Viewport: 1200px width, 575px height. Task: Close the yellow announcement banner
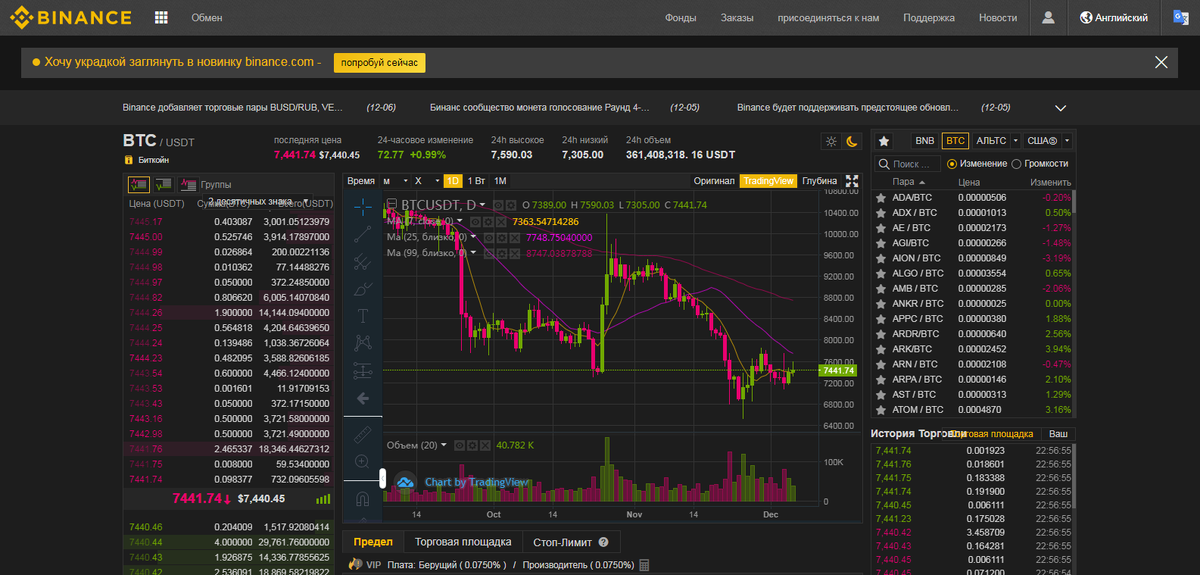[1161, 62]
